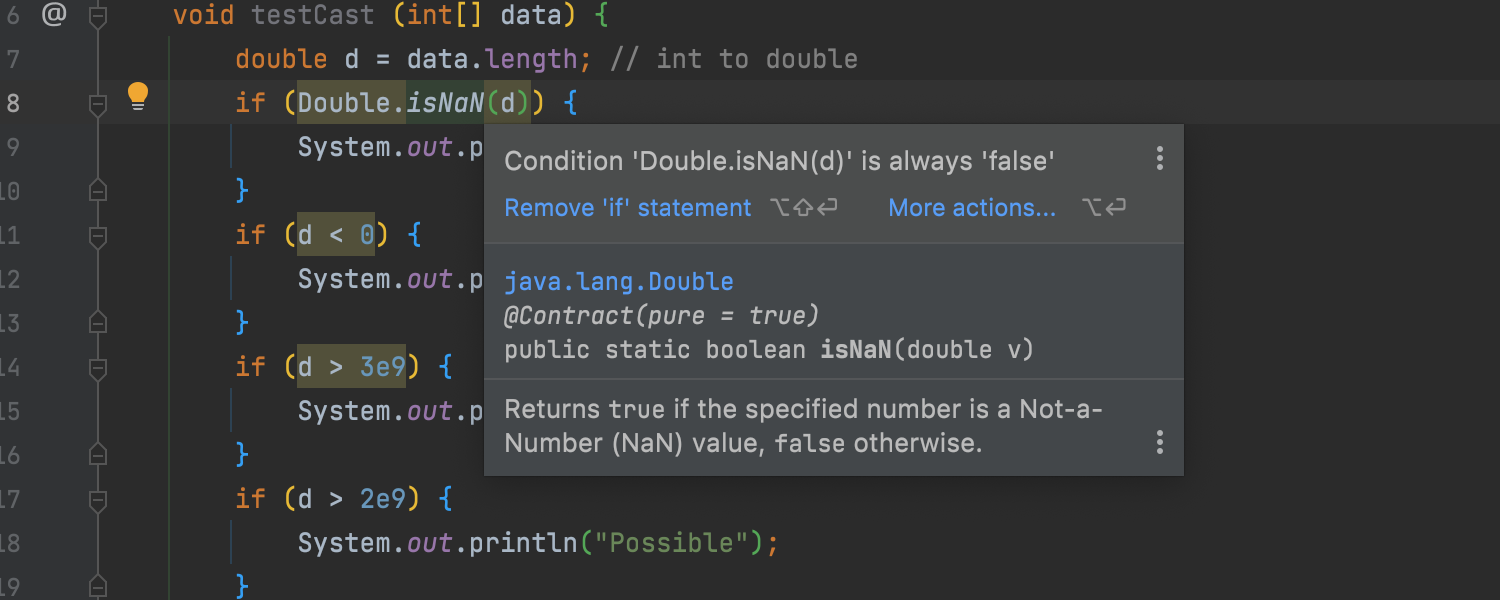Place the caret in the "Possible" string literal

(670, 543)
